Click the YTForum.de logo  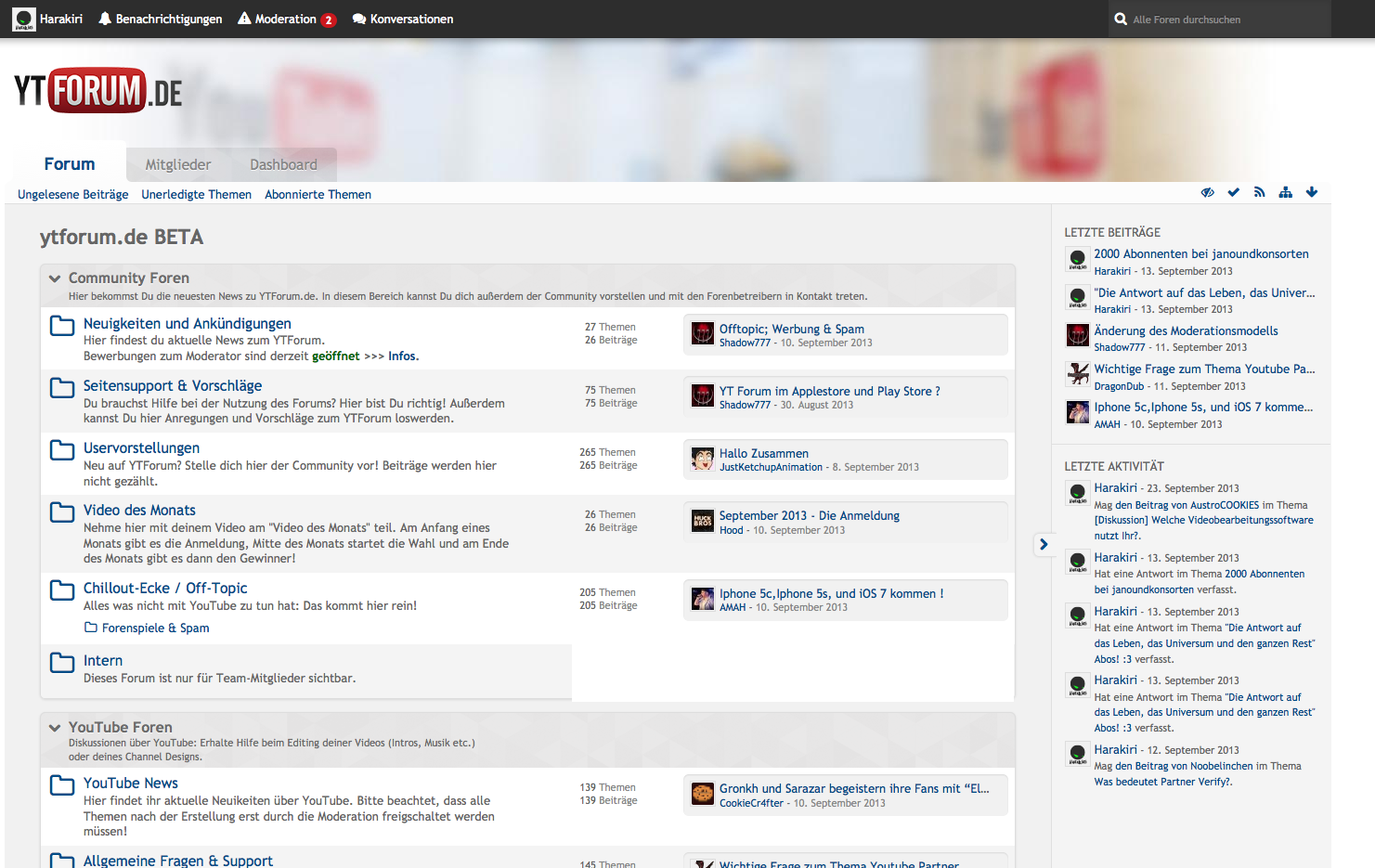click(x=98, y=91)
